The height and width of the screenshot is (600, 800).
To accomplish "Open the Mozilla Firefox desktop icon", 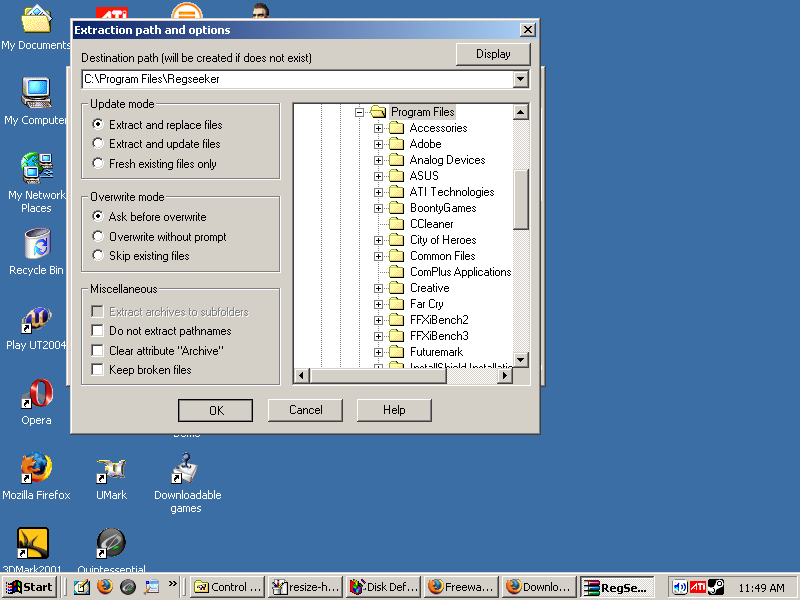I will 36,470.
